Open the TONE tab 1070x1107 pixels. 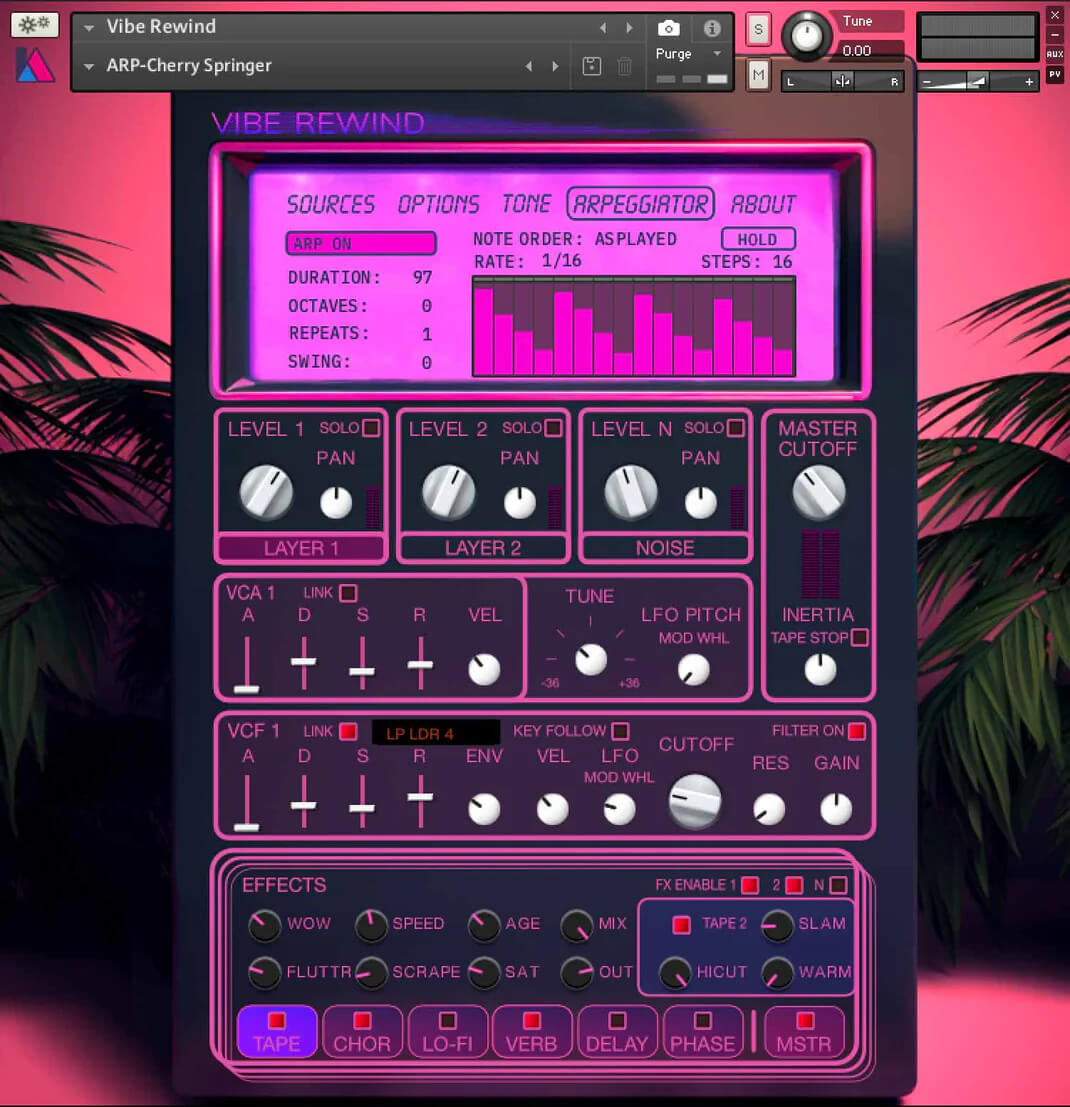point(526,204)
